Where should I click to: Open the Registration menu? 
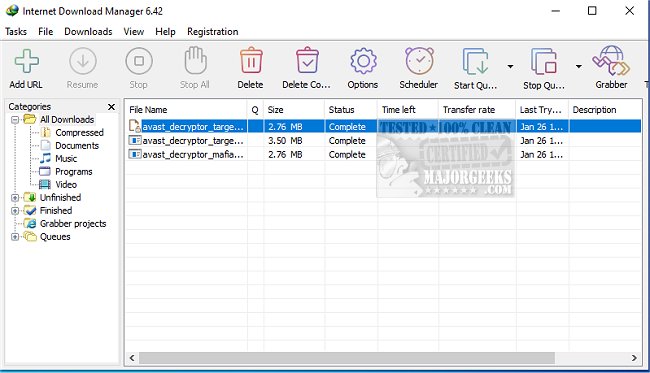pos(213,31)
